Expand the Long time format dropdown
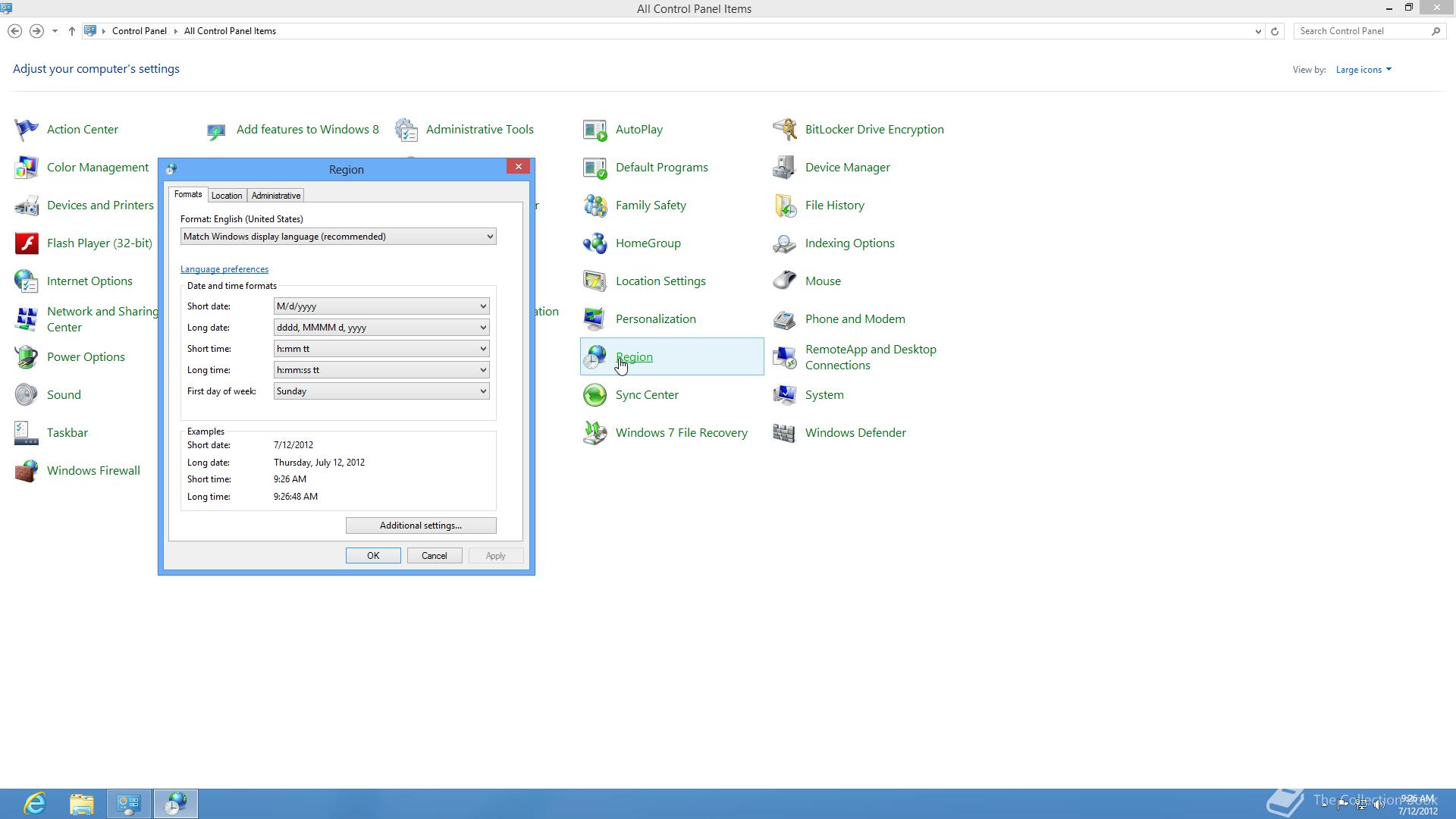Screen dimensions: 1456x819 381,370
